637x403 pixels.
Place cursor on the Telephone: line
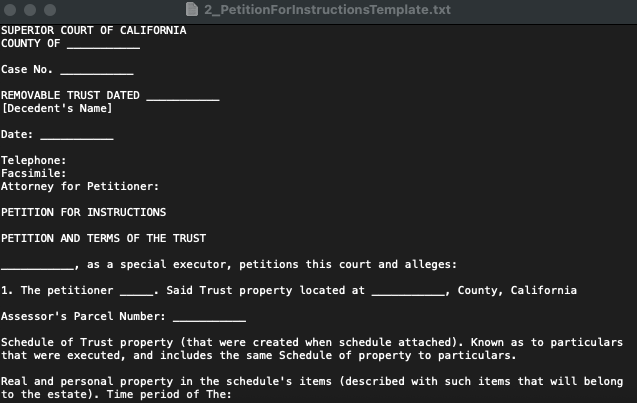(x=34, y=160)
